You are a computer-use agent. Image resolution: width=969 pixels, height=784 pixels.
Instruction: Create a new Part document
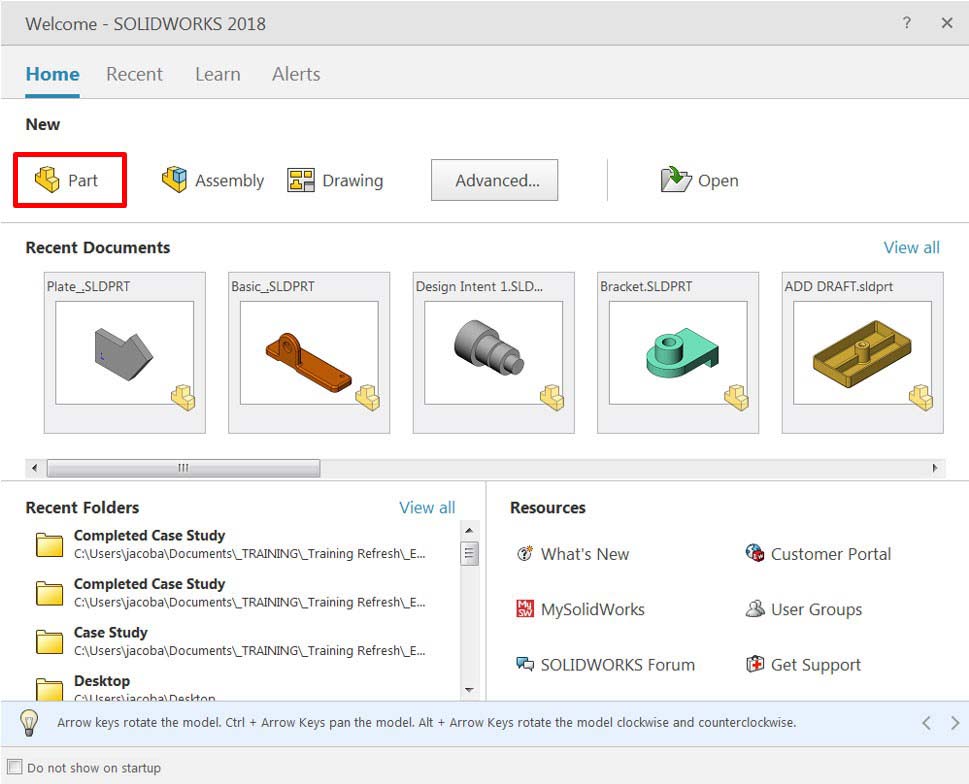(x=70, y=180)
